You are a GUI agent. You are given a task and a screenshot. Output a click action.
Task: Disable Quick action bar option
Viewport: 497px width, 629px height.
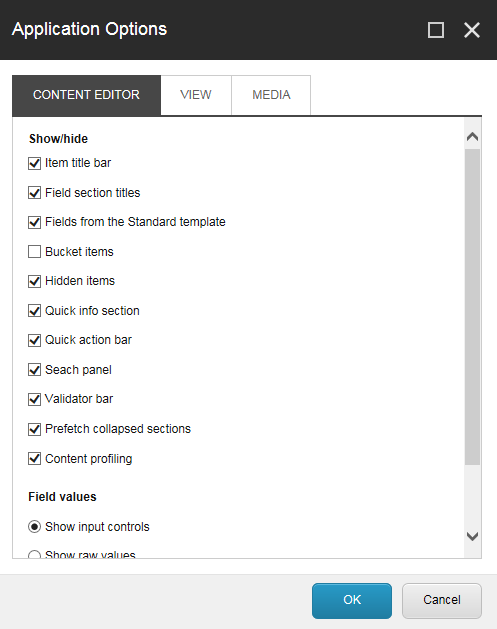click(34, 340)
